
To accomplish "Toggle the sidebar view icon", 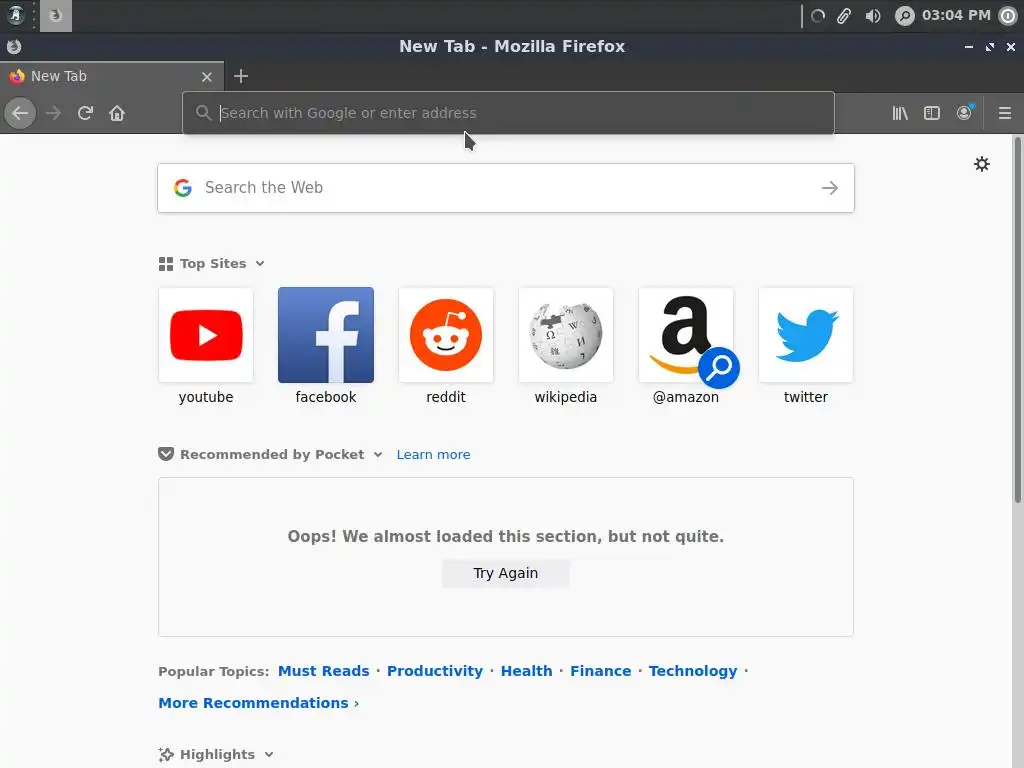I will (x=932, y=113).
